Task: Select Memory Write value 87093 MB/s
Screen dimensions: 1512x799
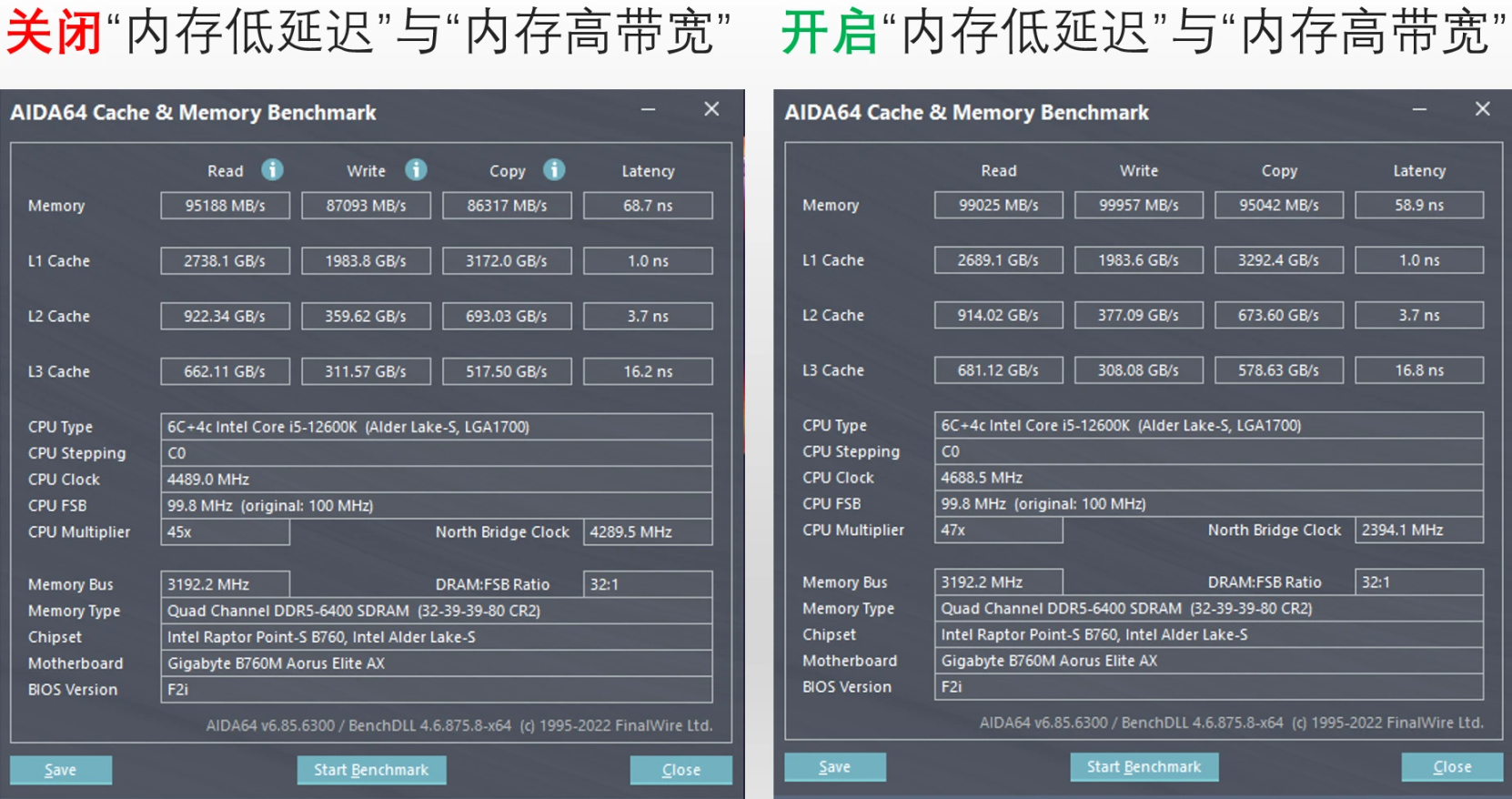Action: pos(367,206)
